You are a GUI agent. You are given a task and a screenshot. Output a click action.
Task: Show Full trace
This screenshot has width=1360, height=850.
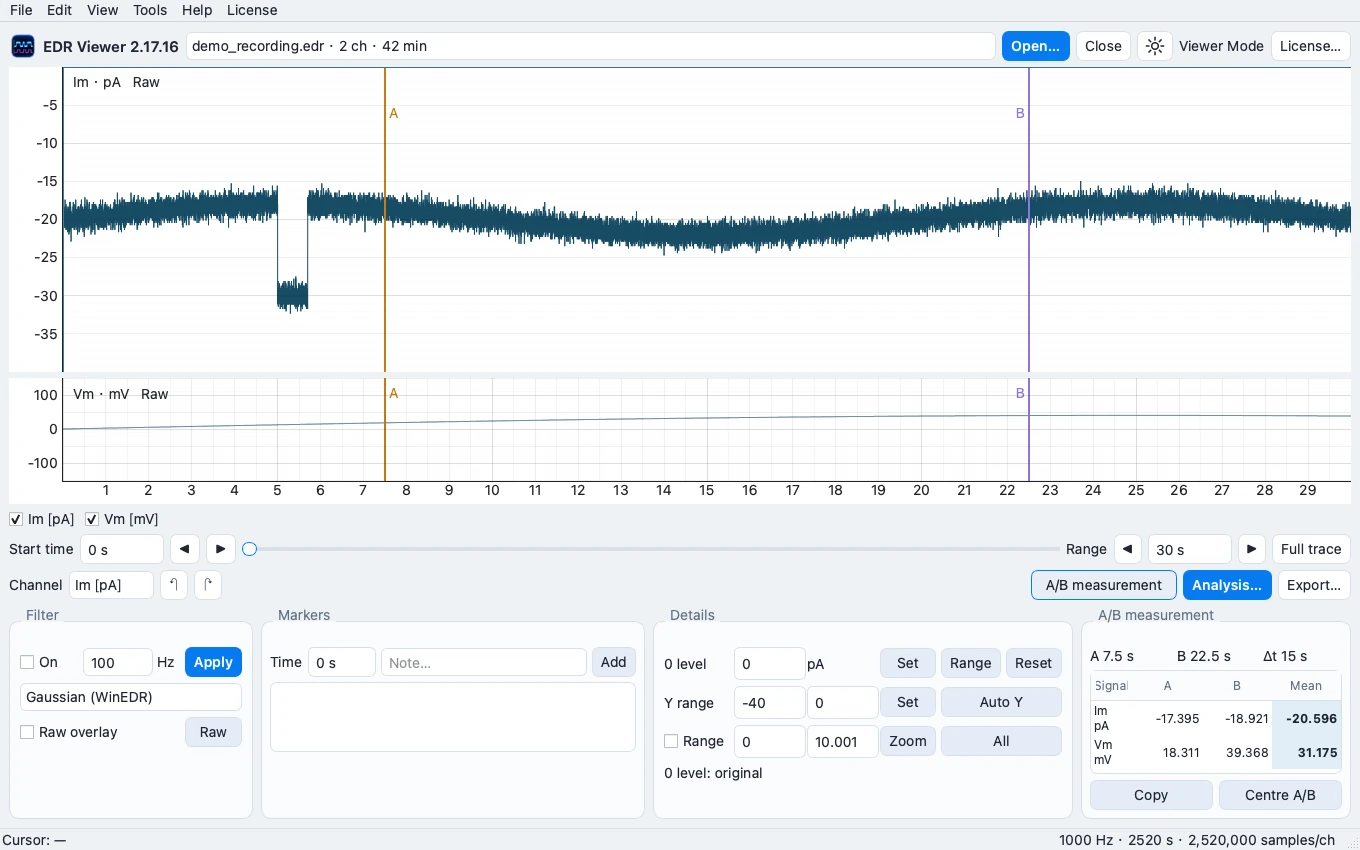(x=1311, y=549)
